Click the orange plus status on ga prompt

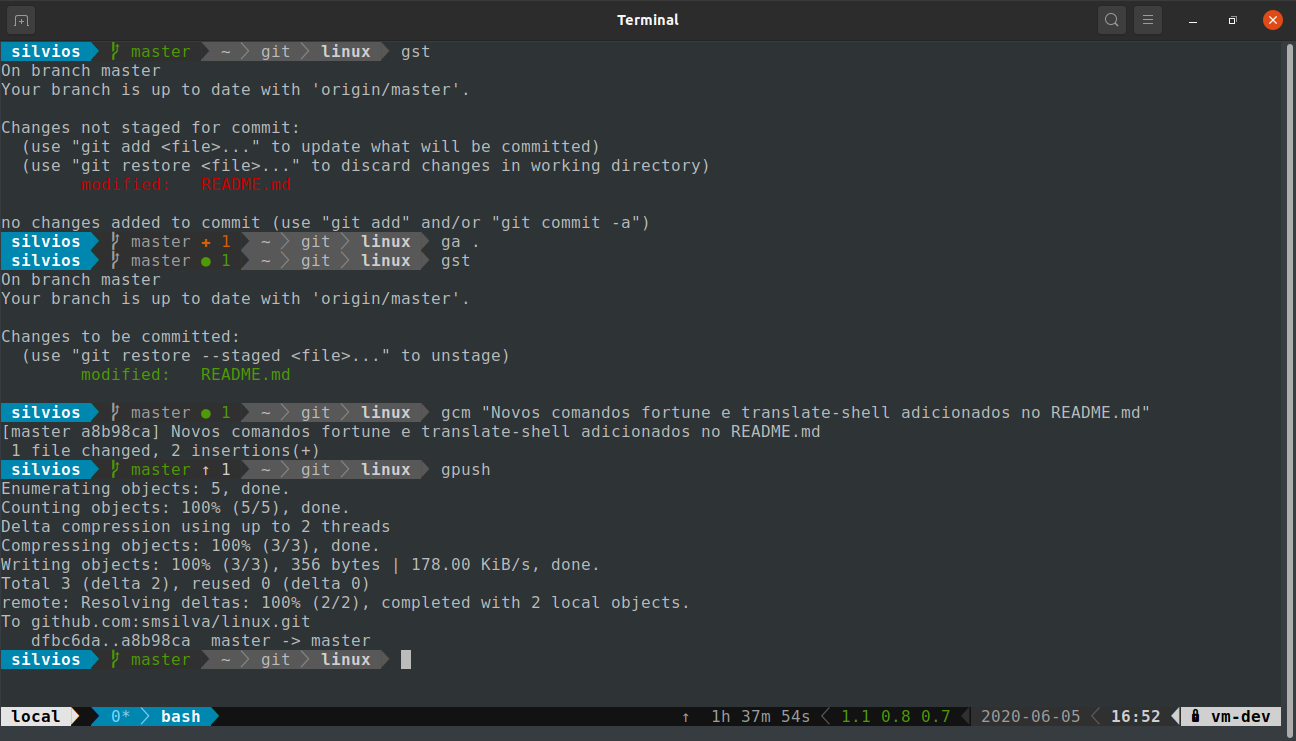[206, 242]
